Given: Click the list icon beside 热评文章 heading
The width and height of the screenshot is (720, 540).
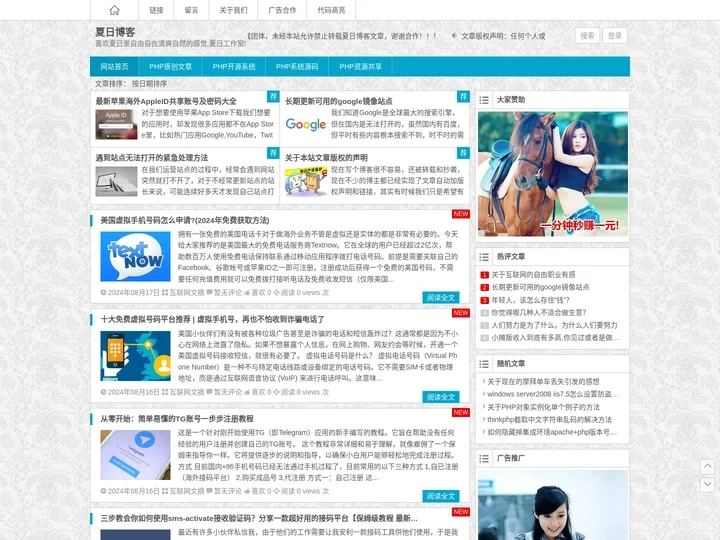Looking at the screenshot, I should pyautogui.click(x=484, y=257).
